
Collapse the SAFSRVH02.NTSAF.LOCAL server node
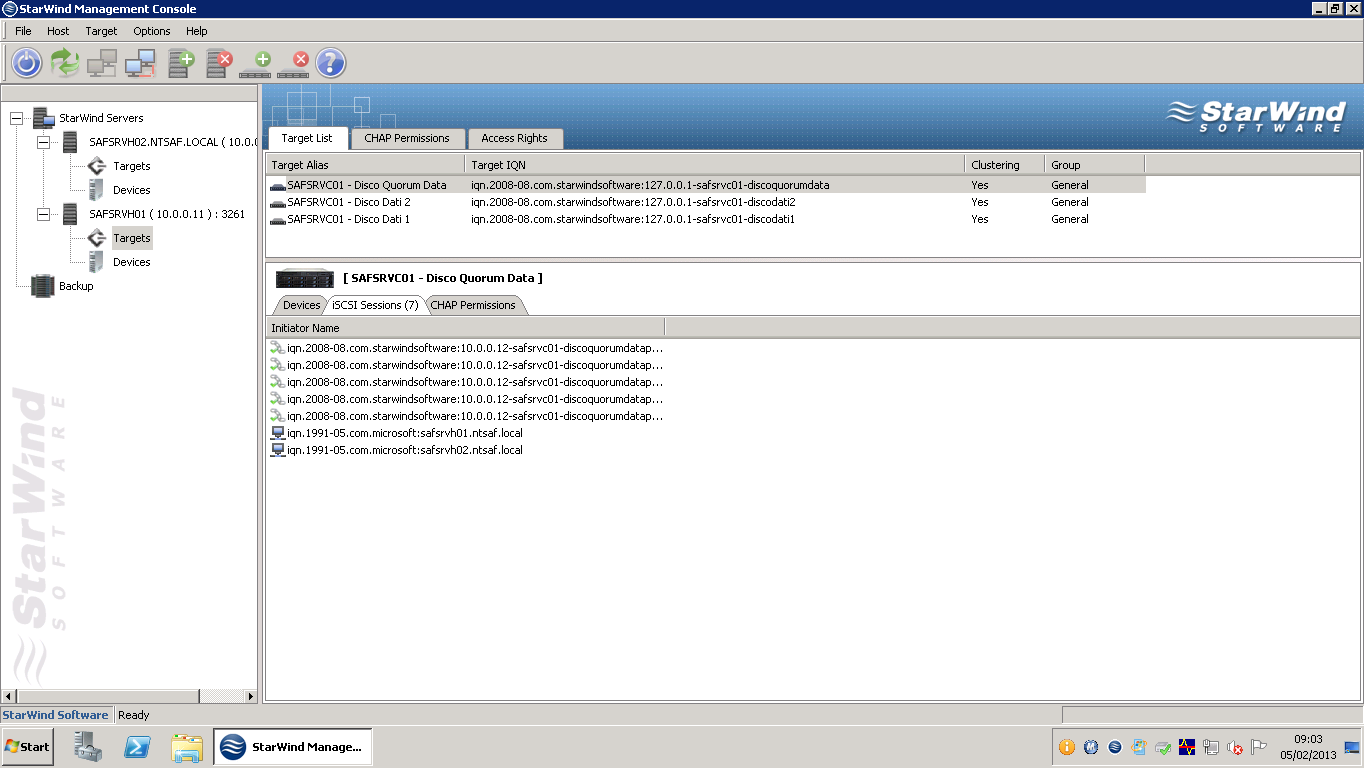point(43,142)
